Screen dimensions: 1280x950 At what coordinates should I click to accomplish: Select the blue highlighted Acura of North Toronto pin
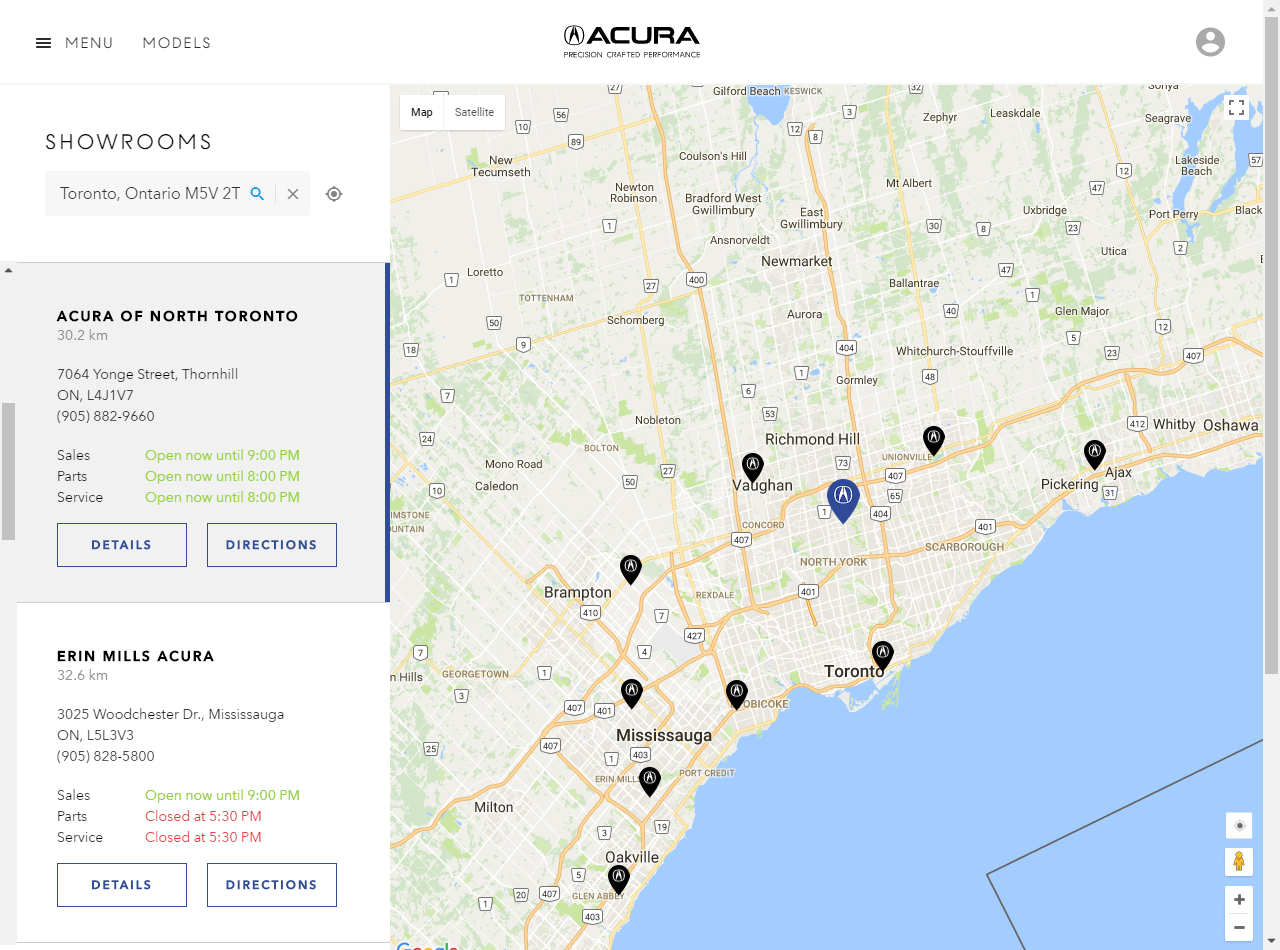(x=843, y=500)
